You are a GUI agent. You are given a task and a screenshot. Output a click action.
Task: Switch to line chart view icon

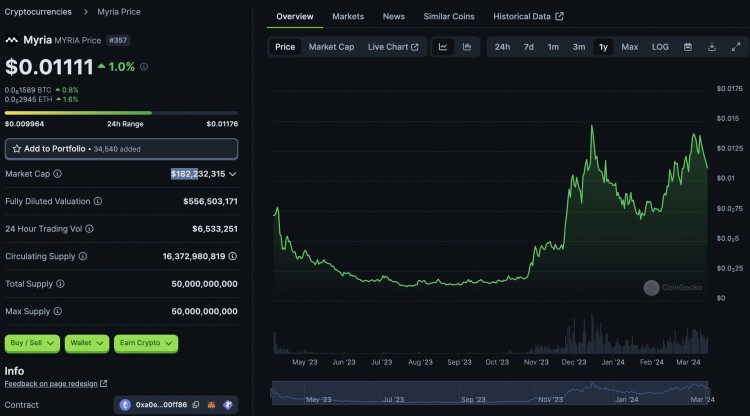pyautogui.click(x=443, y=47)
